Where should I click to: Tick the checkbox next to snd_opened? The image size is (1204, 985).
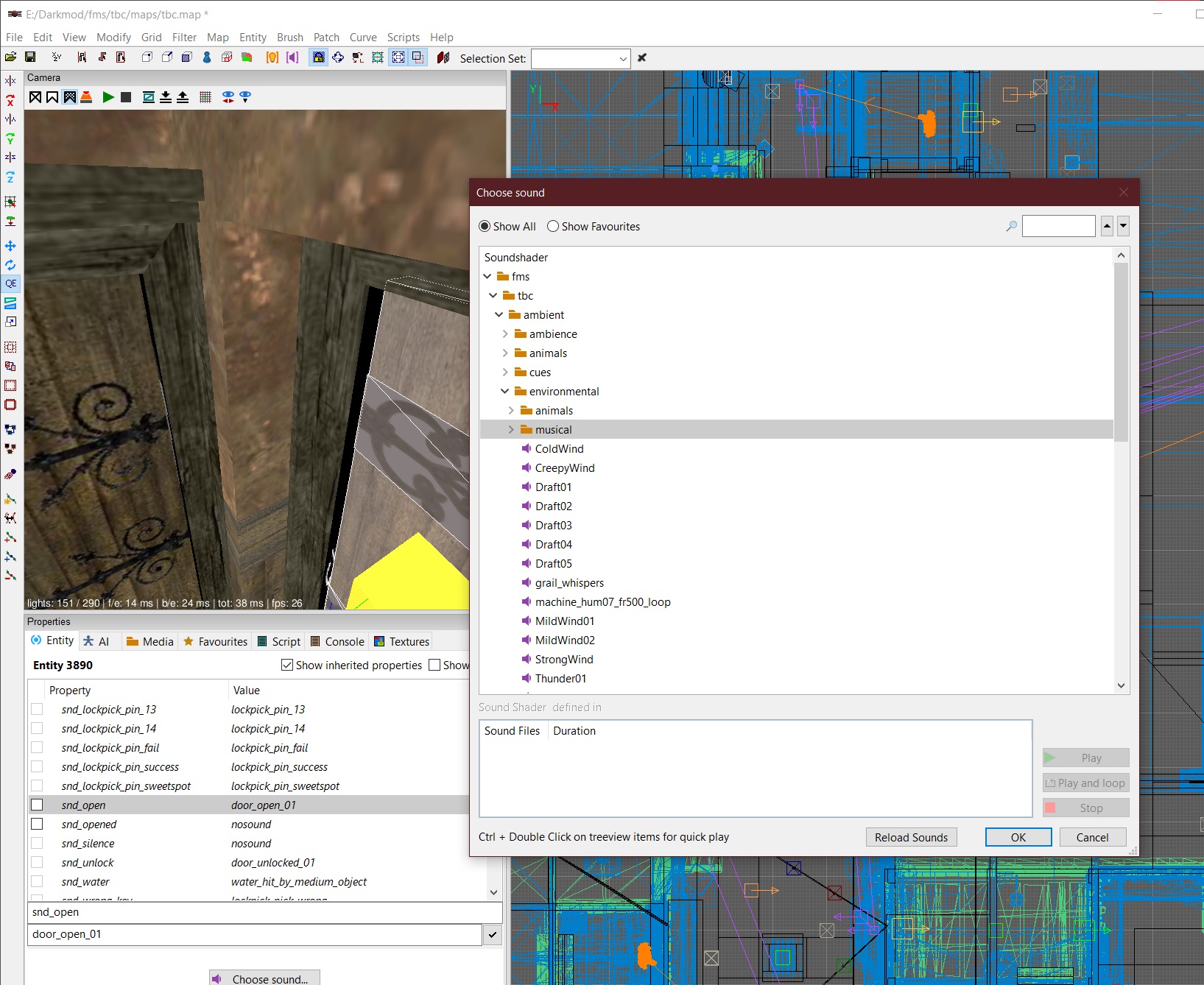point(37,825)
